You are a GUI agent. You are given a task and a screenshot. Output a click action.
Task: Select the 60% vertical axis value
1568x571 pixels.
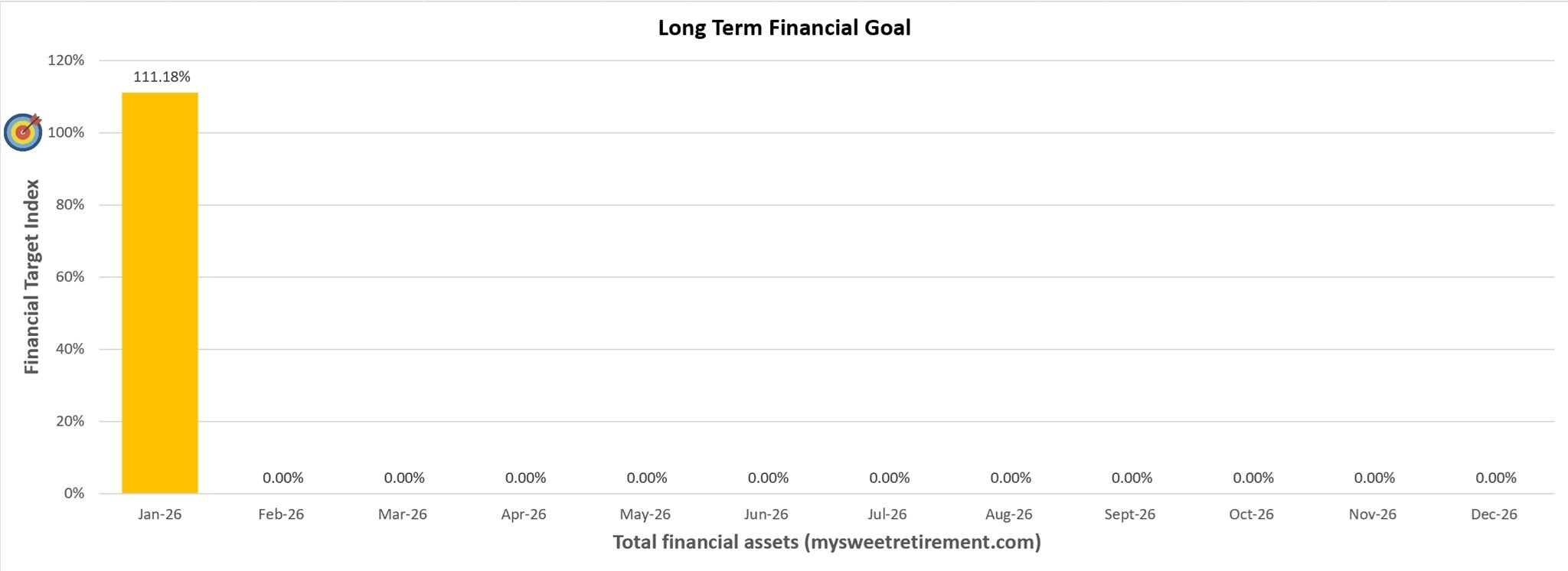pyautogui.click(x=70, y=276)
